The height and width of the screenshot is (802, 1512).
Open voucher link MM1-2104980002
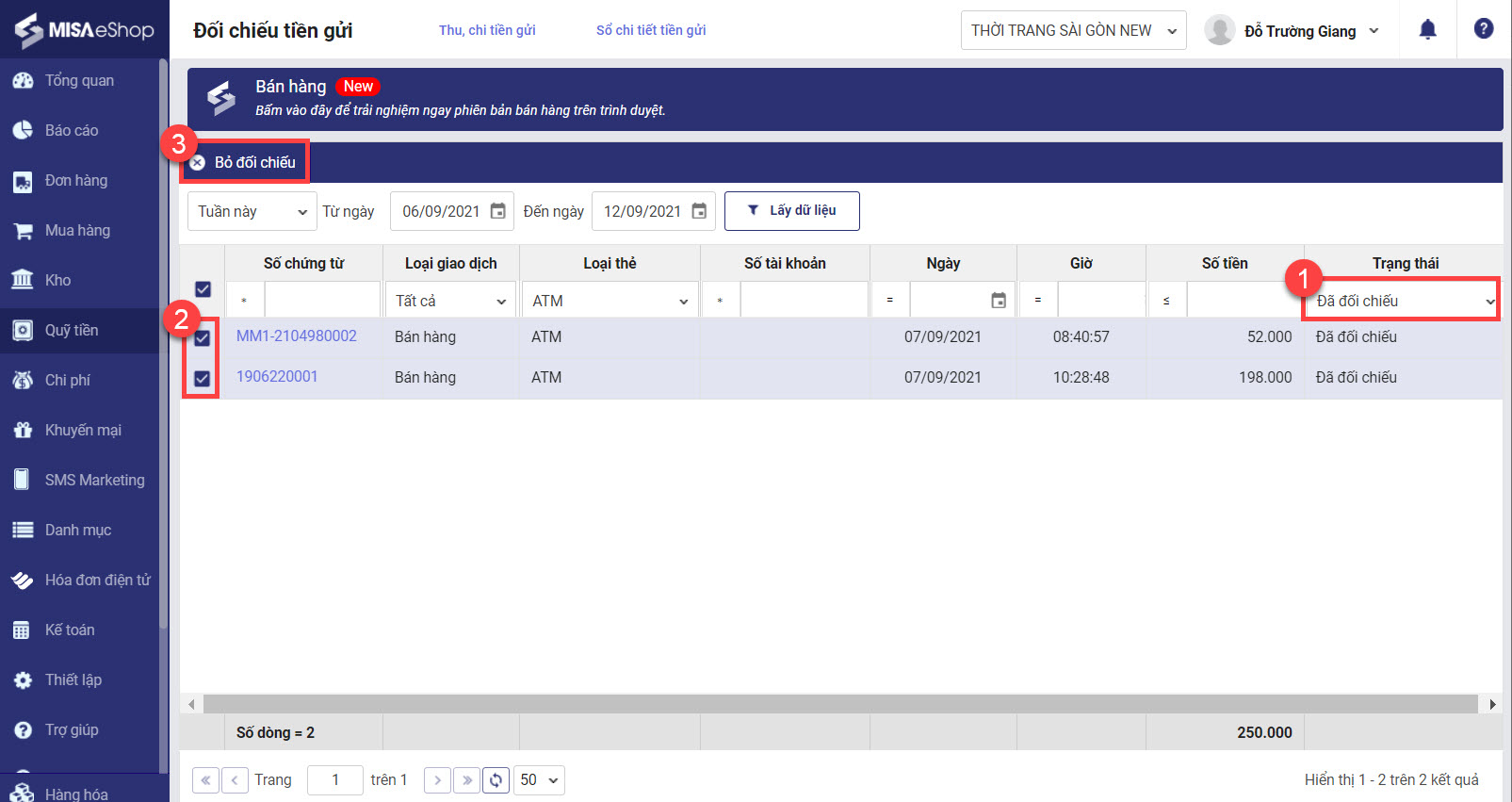point(297,336)
